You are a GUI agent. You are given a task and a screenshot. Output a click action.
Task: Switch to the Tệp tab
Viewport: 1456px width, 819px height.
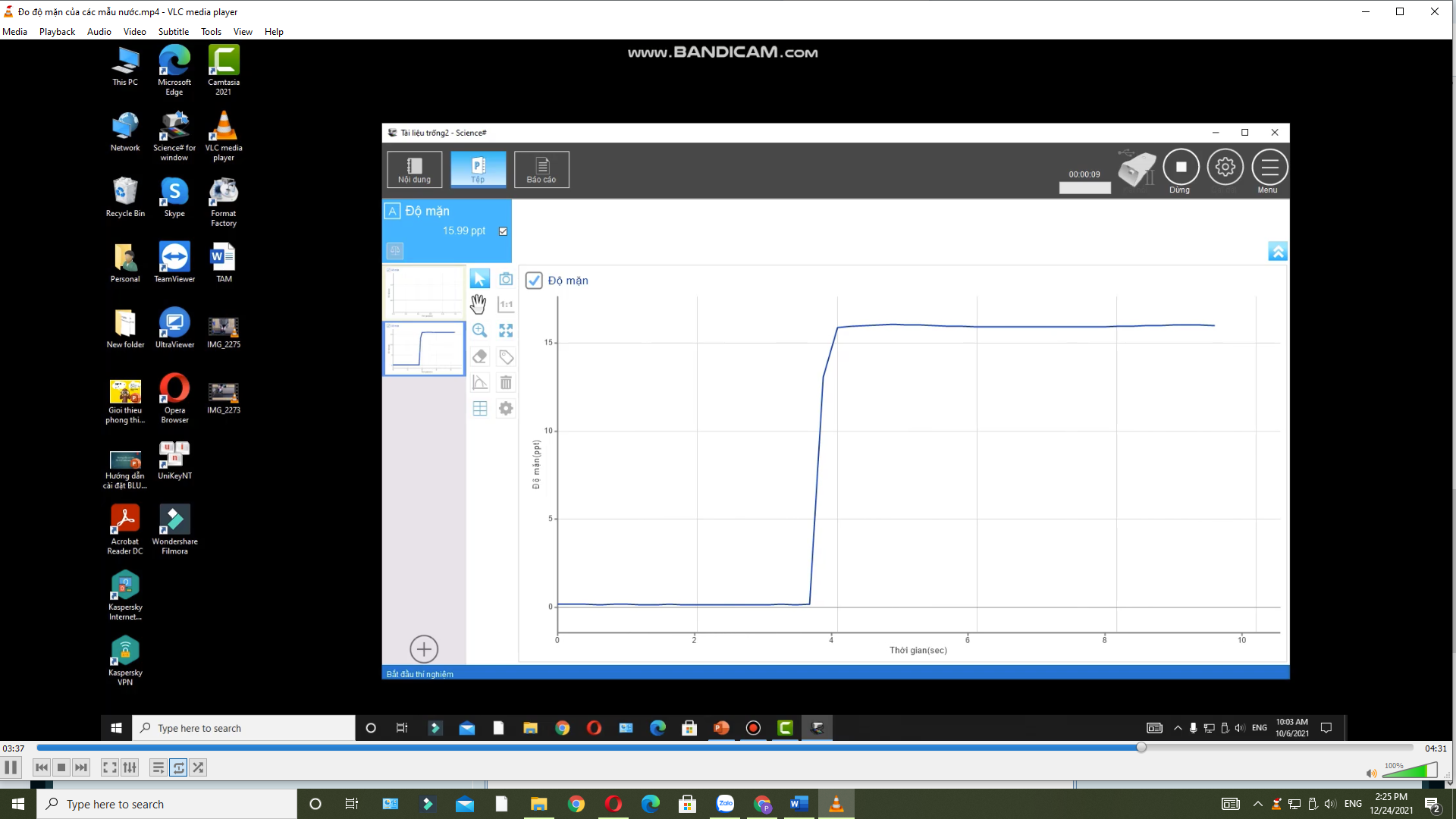point(478,169)
